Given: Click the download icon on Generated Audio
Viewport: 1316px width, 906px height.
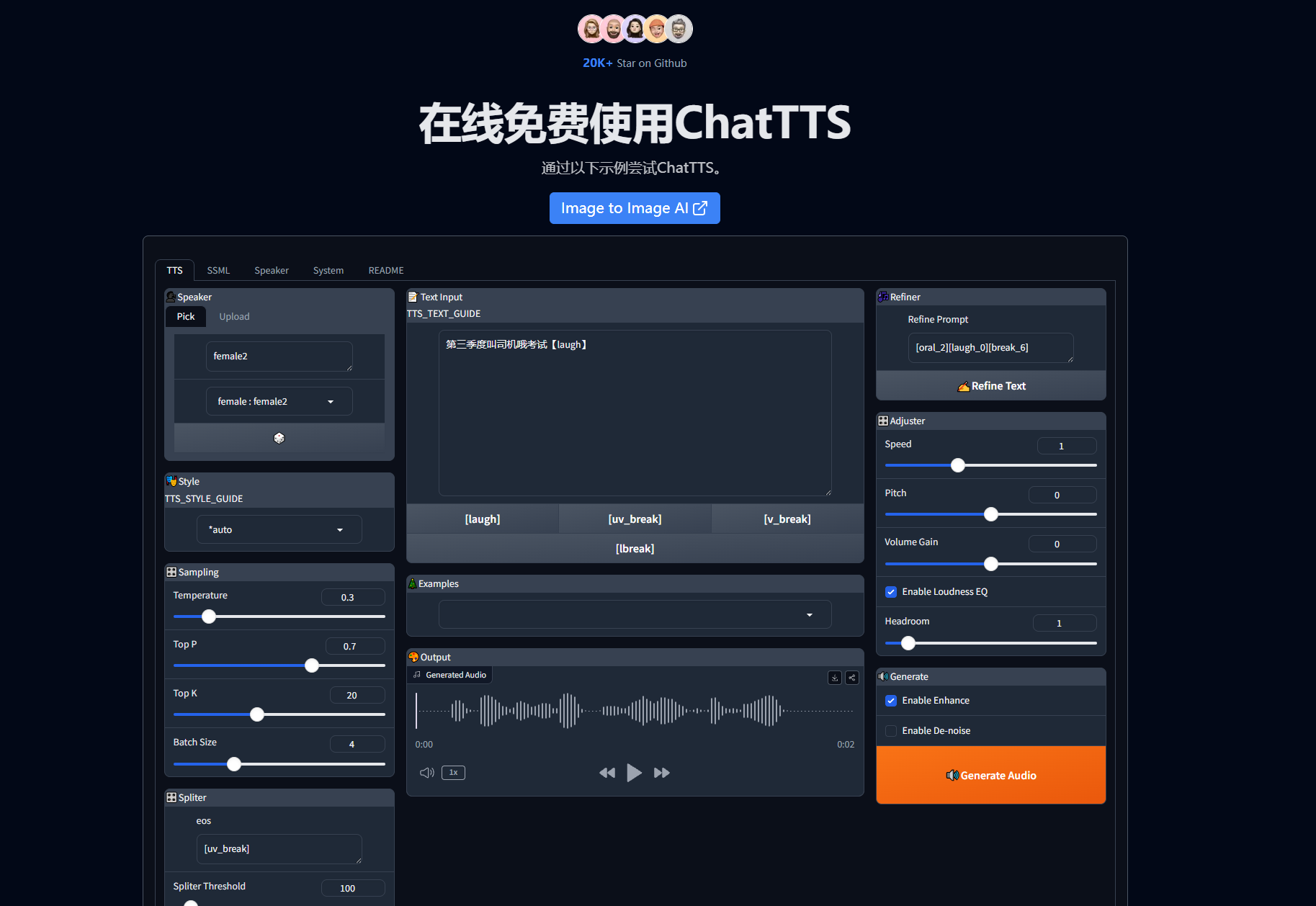Looking at the screenshot, I should tap(835, 678).
